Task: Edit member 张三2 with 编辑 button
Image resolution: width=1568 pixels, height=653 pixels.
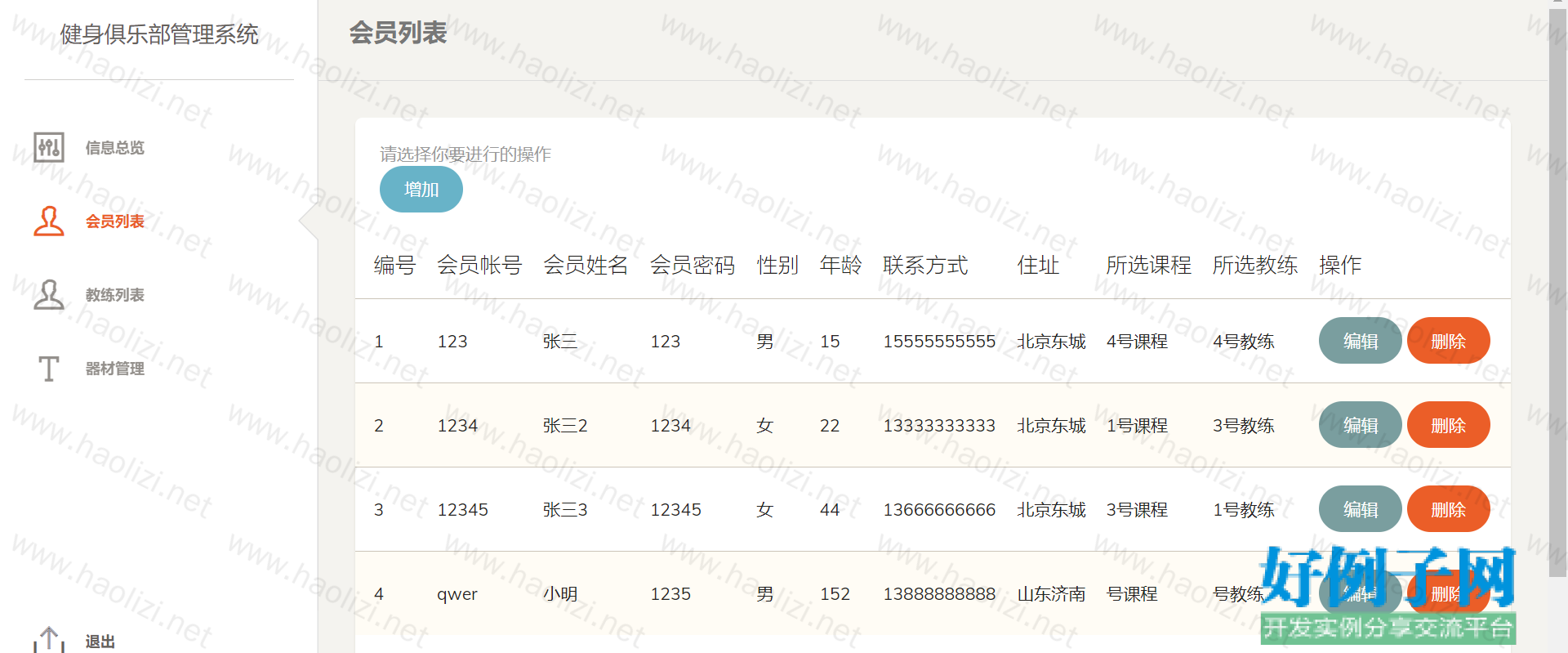Action: [x=1360, y=425]
